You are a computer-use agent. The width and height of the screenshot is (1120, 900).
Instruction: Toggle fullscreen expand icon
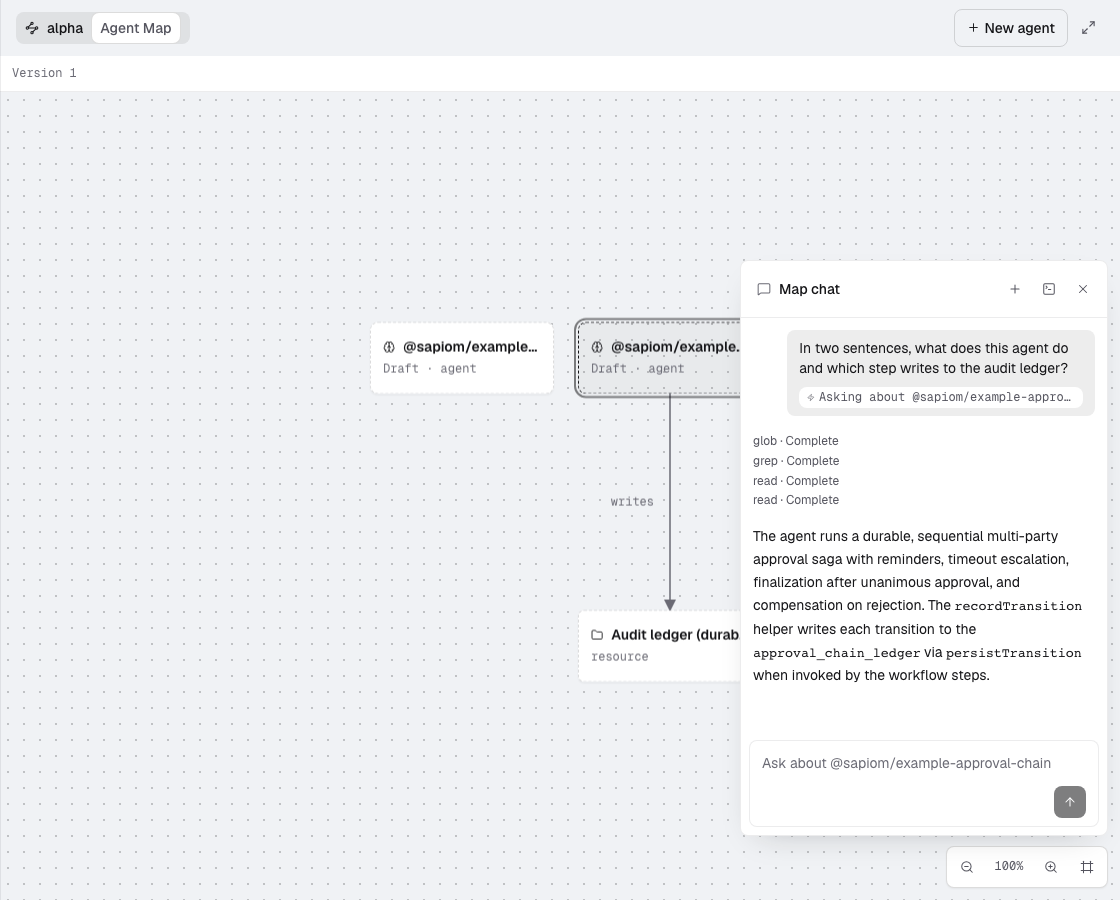click(1089, 28)
